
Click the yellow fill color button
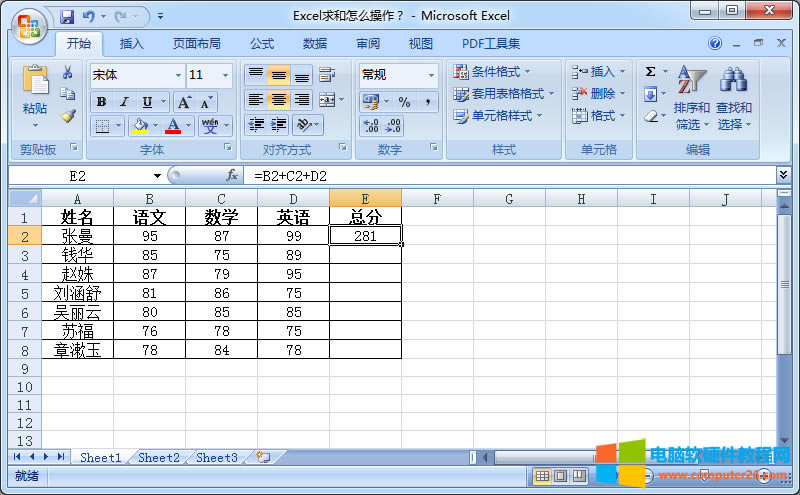(x=140, y=125)
